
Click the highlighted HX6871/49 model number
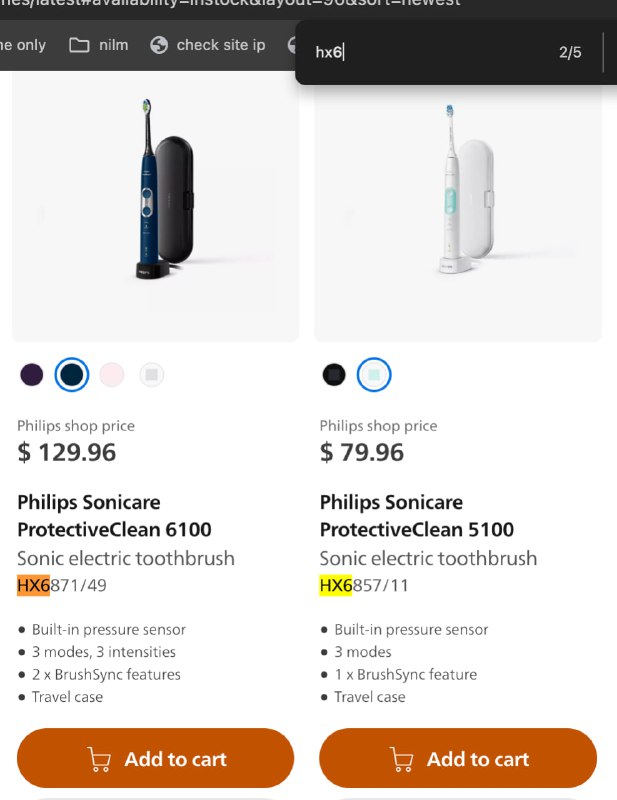[x=62, y=586]
